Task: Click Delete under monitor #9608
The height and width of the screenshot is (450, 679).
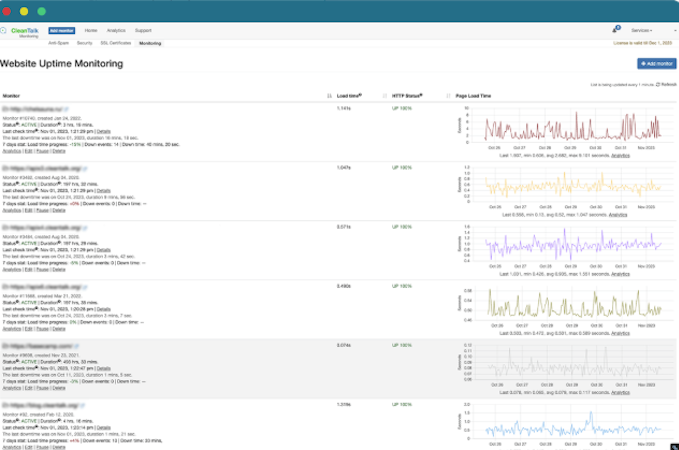Action: tap(59, 388)
